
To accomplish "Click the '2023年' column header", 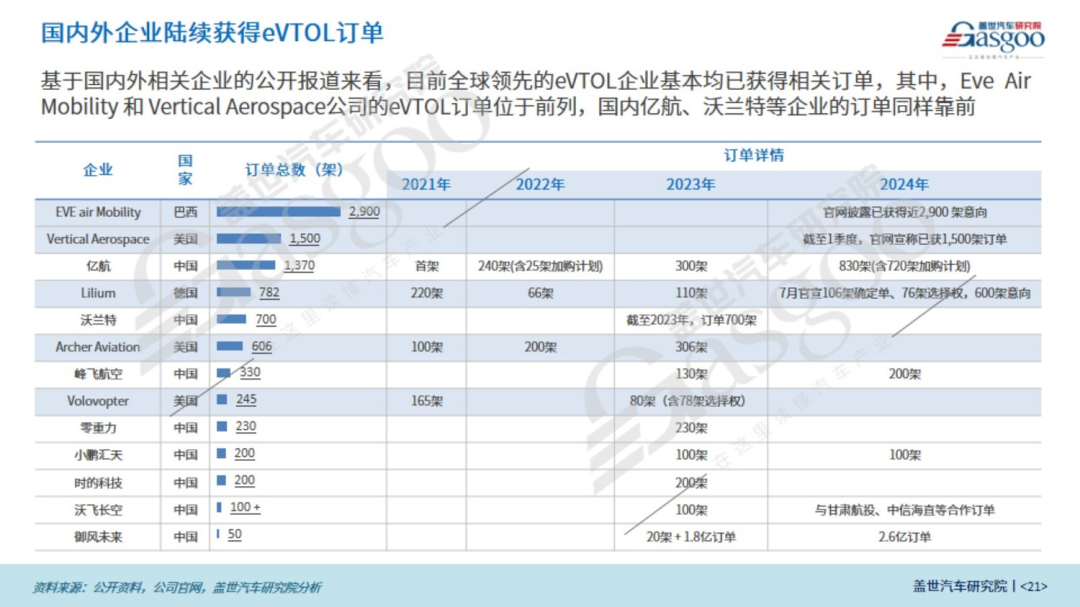I will [691, 185].
